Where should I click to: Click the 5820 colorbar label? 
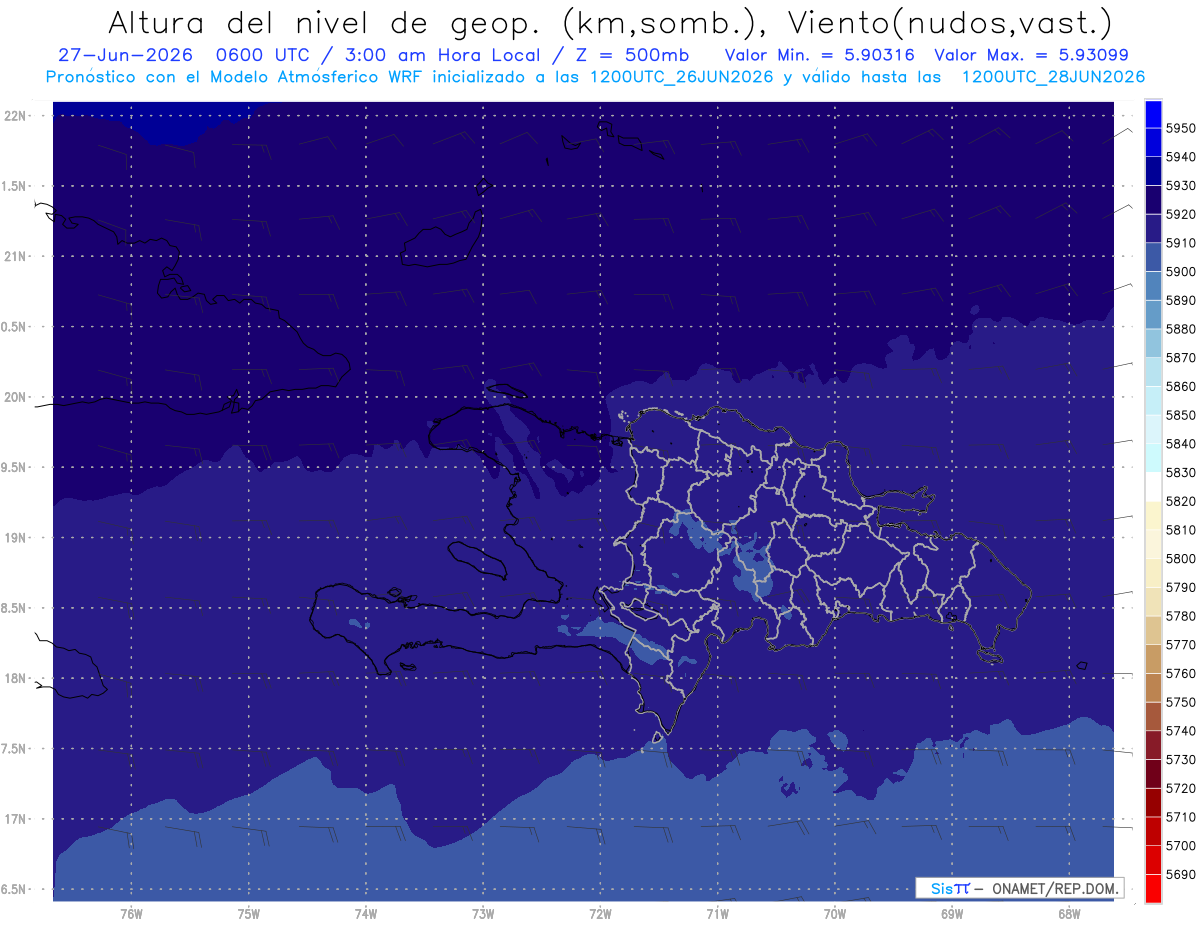1181,501
